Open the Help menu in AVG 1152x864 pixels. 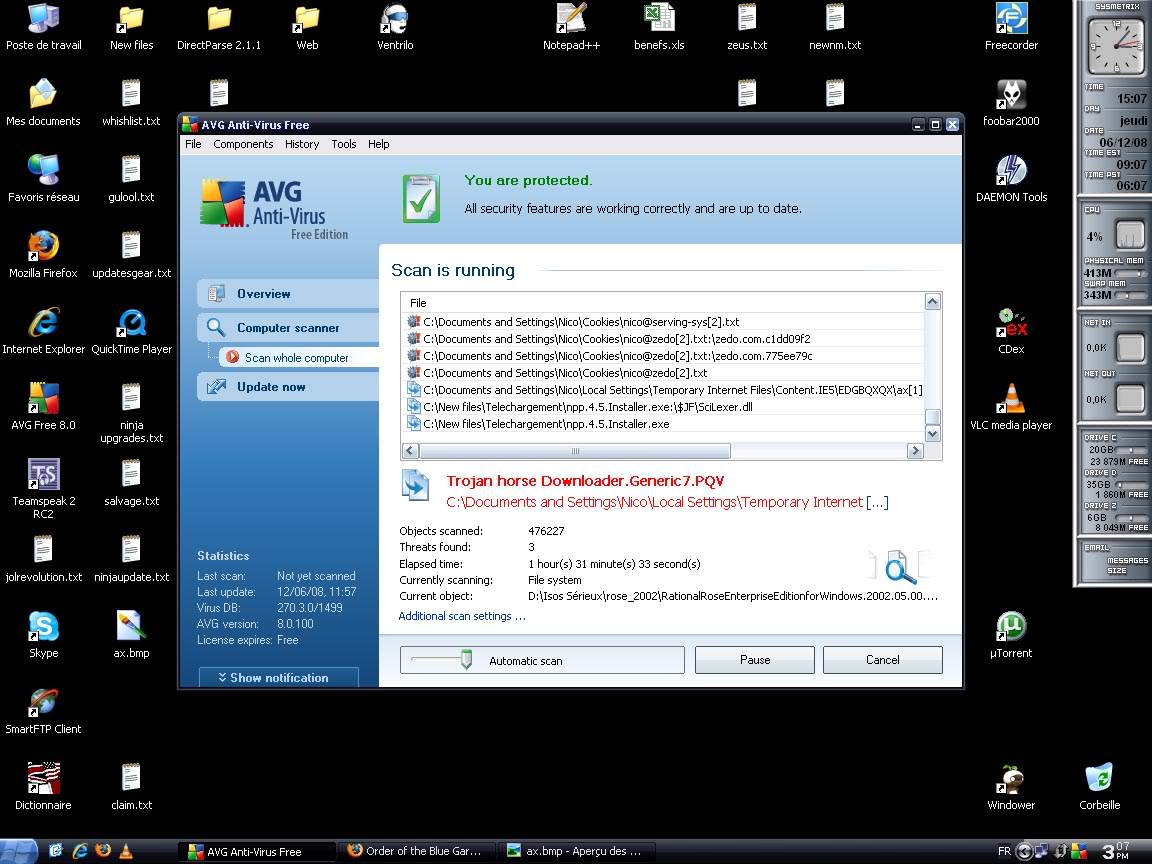[378, 144]
